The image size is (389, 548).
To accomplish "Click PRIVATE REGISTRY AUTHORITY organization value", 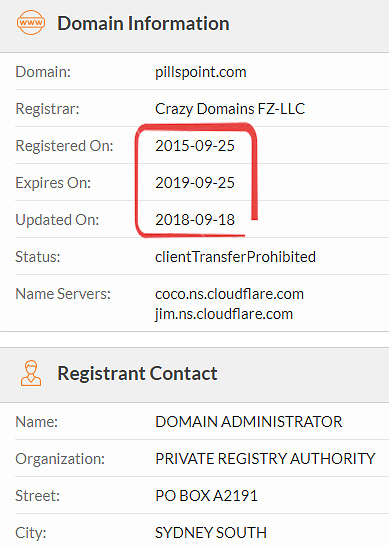I will click(265, 459).
